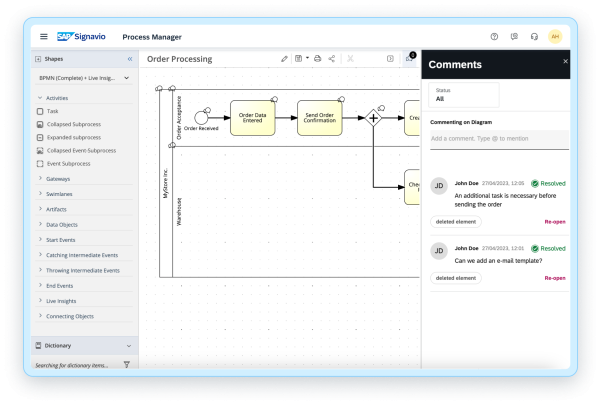Image resolution: width=600 pixels, height=405 pixels.
Task: Click the Shapes panel plus icon
Action: [38, 59]
